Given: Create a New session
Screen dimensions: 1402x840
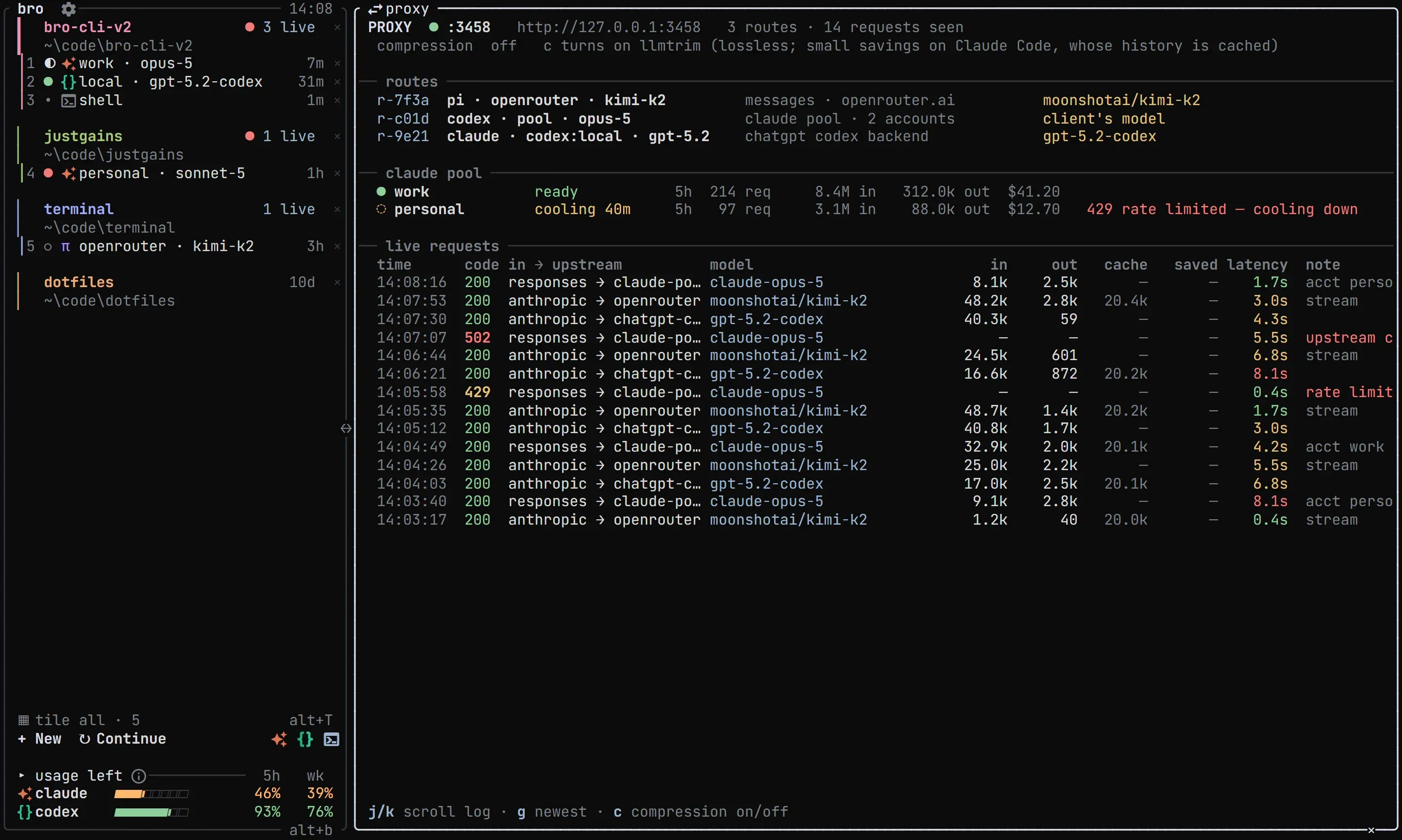Looking at the screenshot, I should point(39,739).
